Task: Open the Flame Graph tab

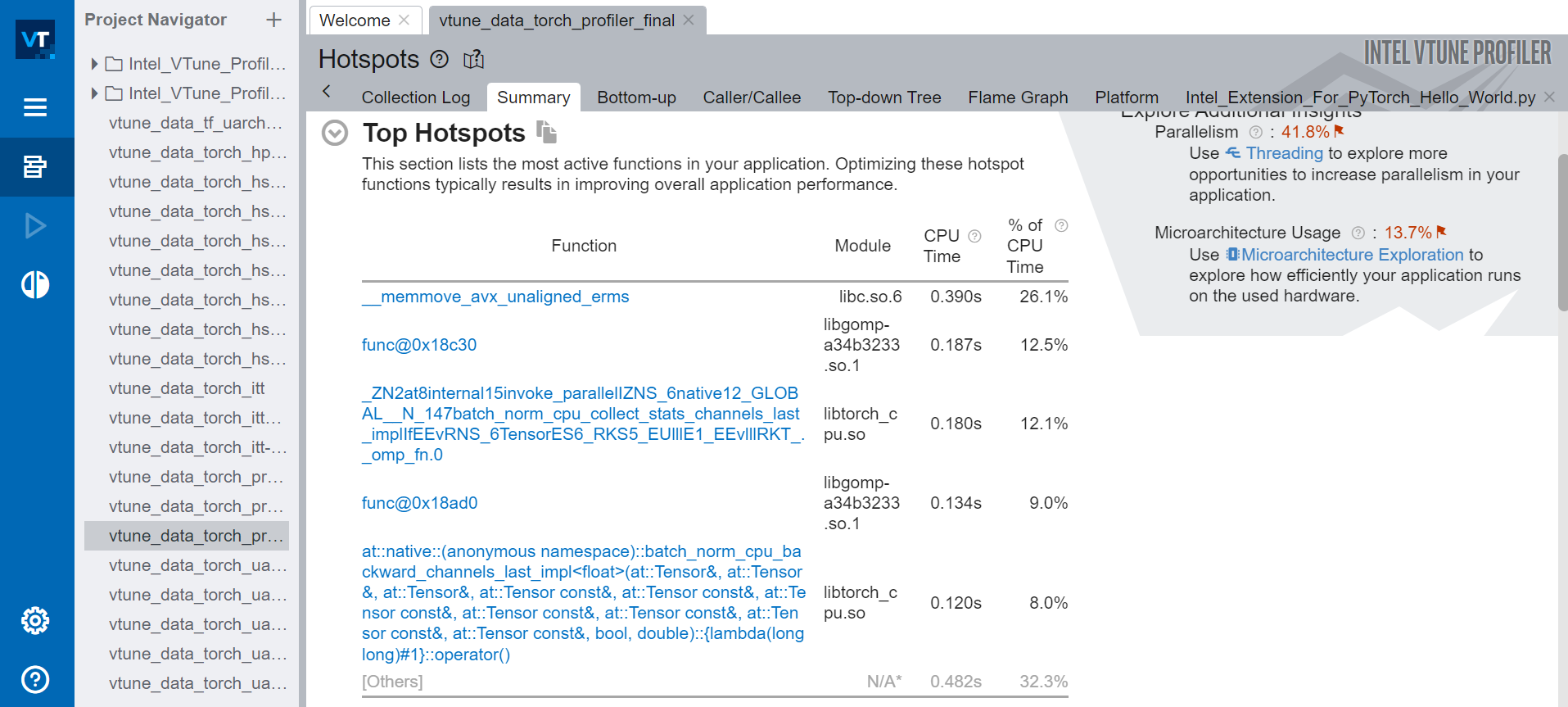Action: [1018, 97]
